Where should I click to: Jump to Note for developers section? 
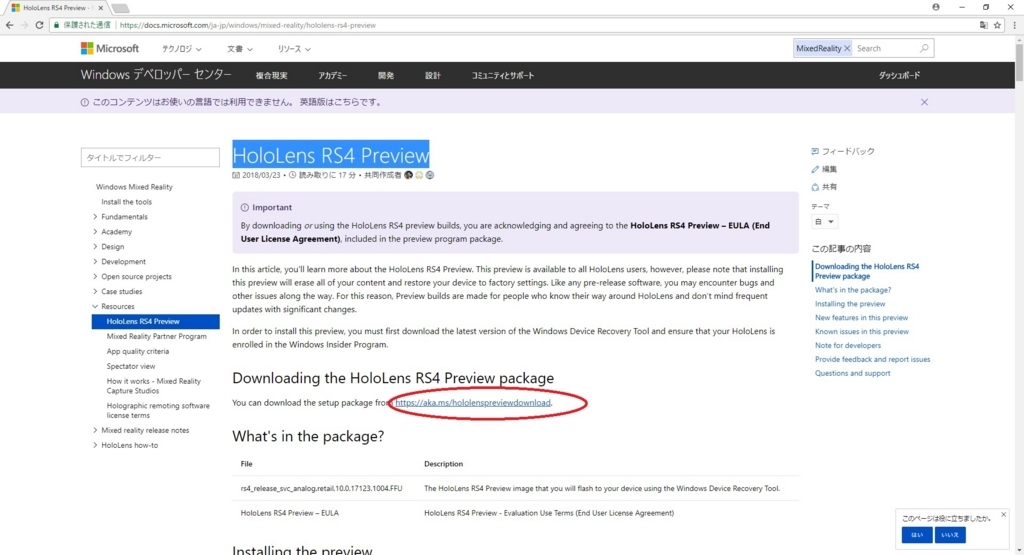pos(848,345)
